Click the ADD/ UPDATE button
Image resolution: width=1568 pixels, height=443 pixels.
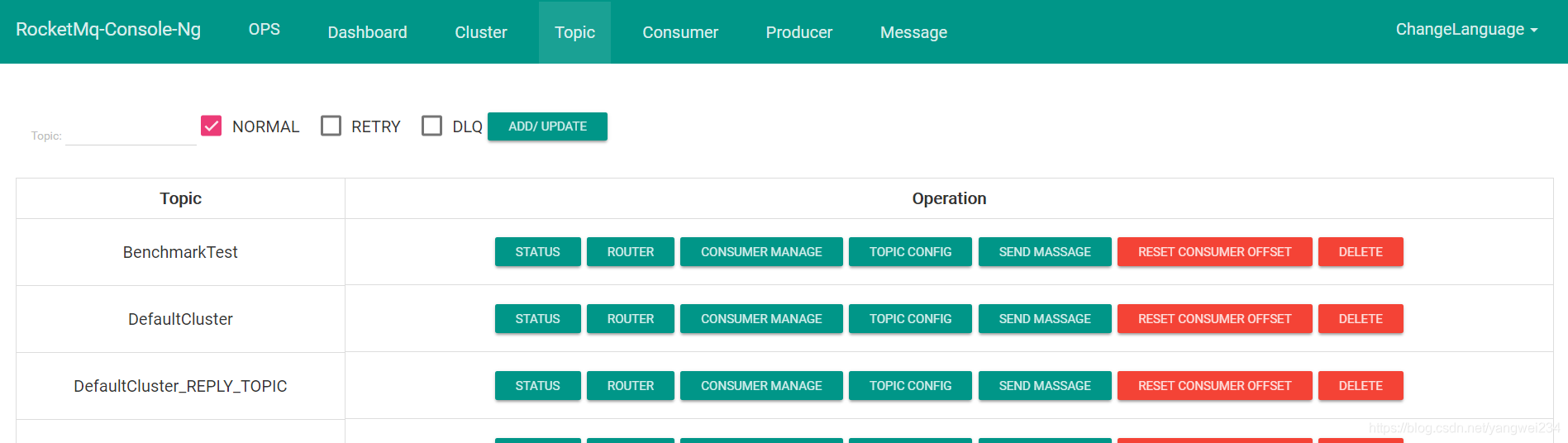547,126
